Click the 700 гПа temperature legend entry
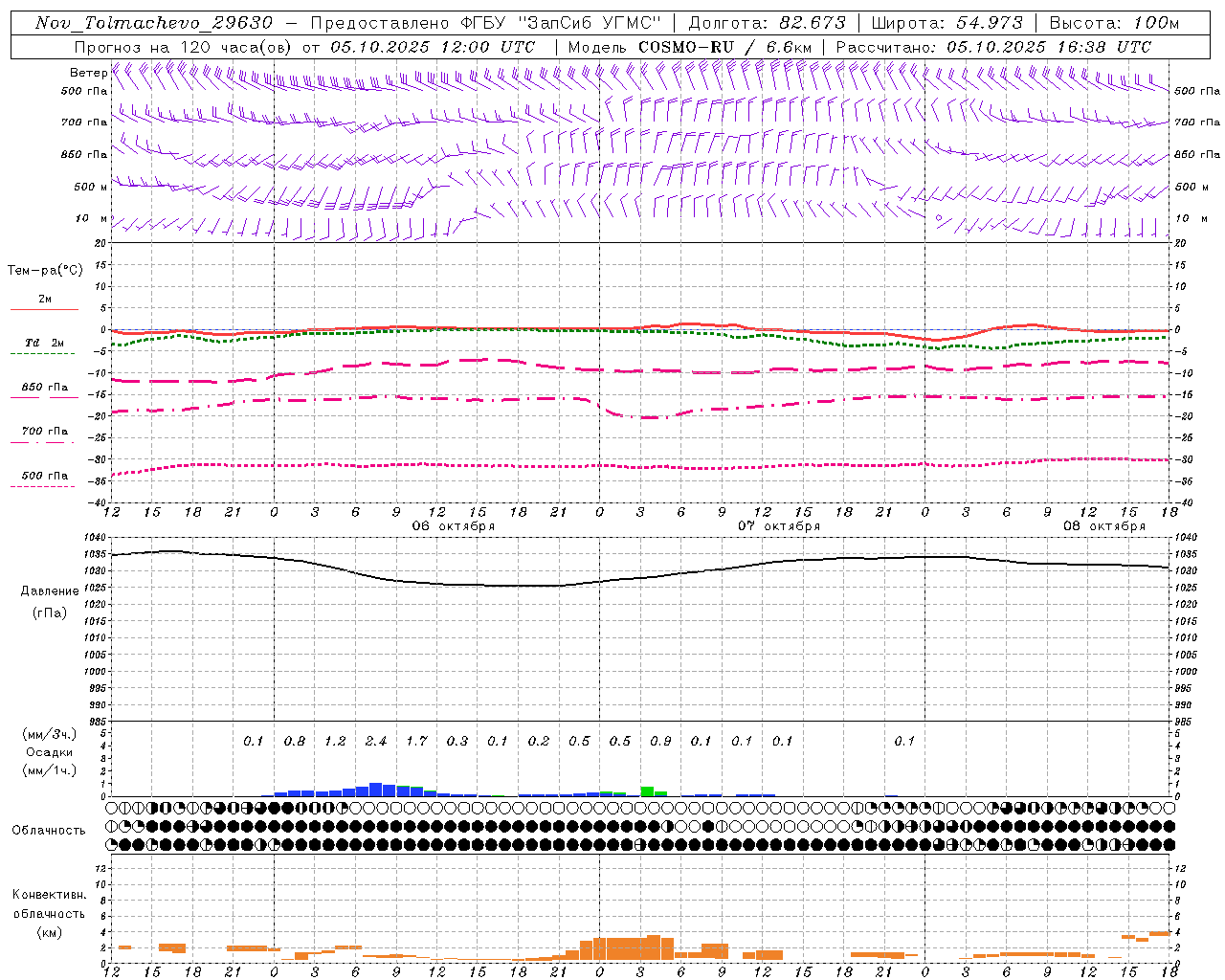The width and height of the screenshot is (1225, 980). click(x=44, y=432)
